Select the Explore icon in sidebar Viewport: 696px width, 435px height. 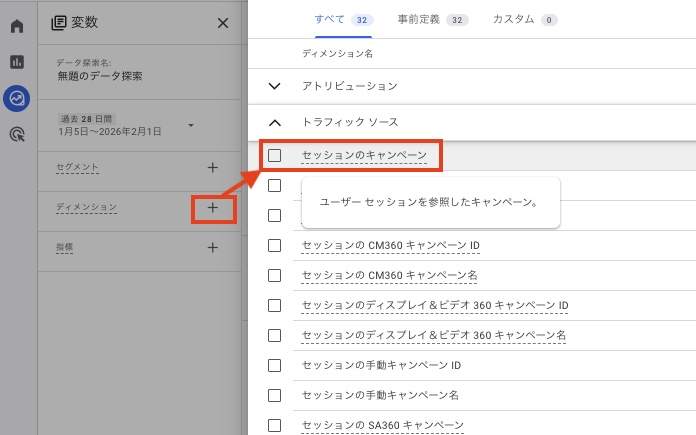coord(17,98)
